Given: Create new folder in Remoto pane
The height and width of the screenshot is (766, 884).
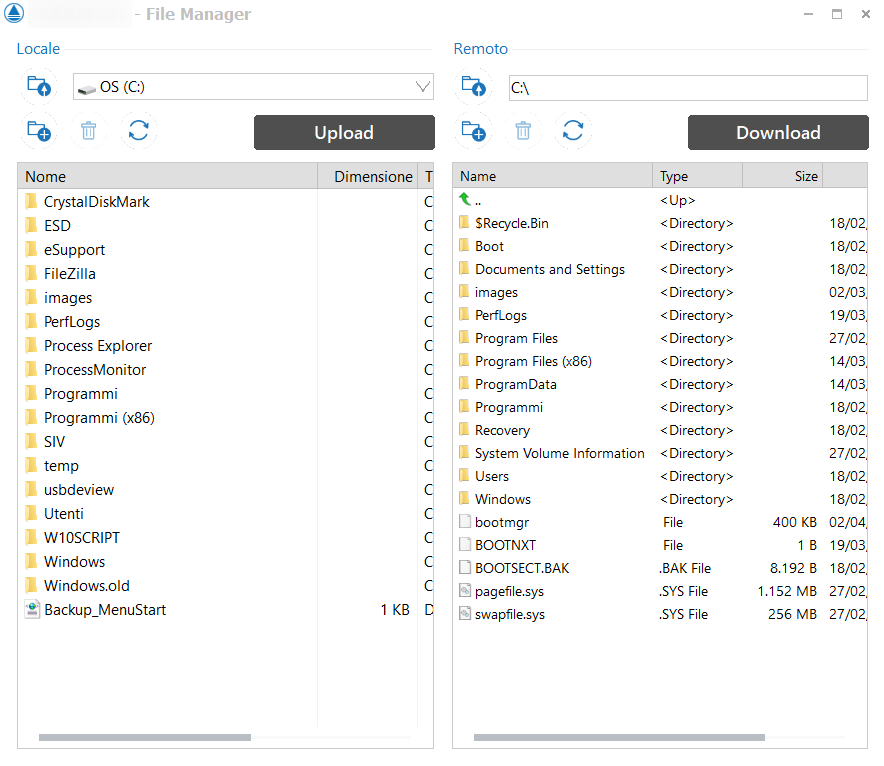Looking at the screenshot, I should coord(473,131).
